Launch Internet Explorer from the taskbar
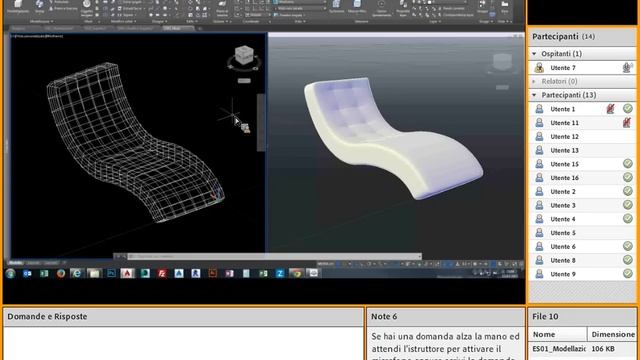This screenshot has width=640, height=360. pyautogui.click(x=77, y=273)
